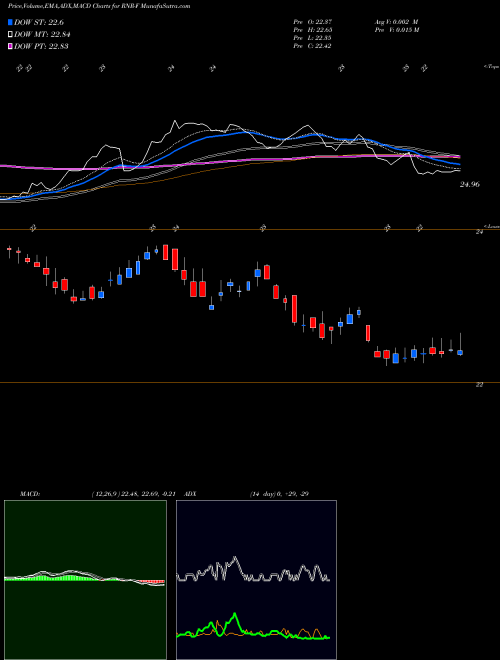The height and width of the screenshot is (660, 500).
Task: Open the ADX indicator panel
Action: (256, 580)
